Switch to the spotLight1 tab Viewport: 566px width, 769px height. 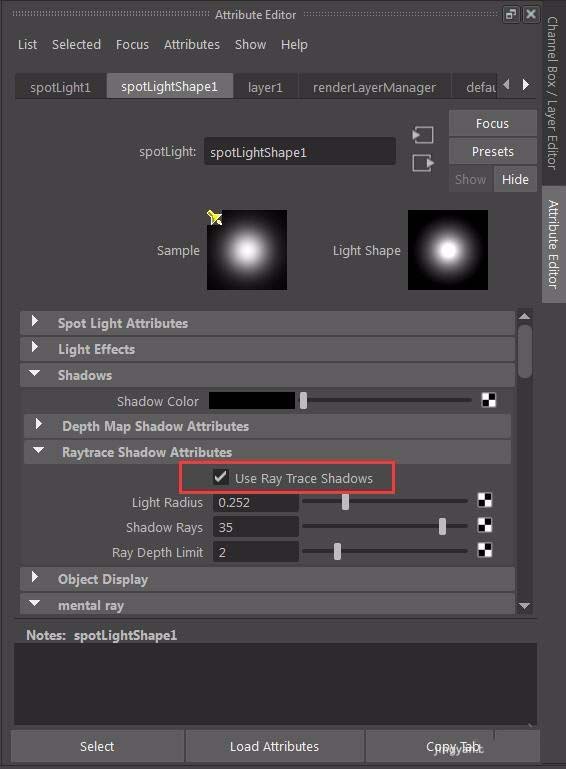tap(60, 87)
